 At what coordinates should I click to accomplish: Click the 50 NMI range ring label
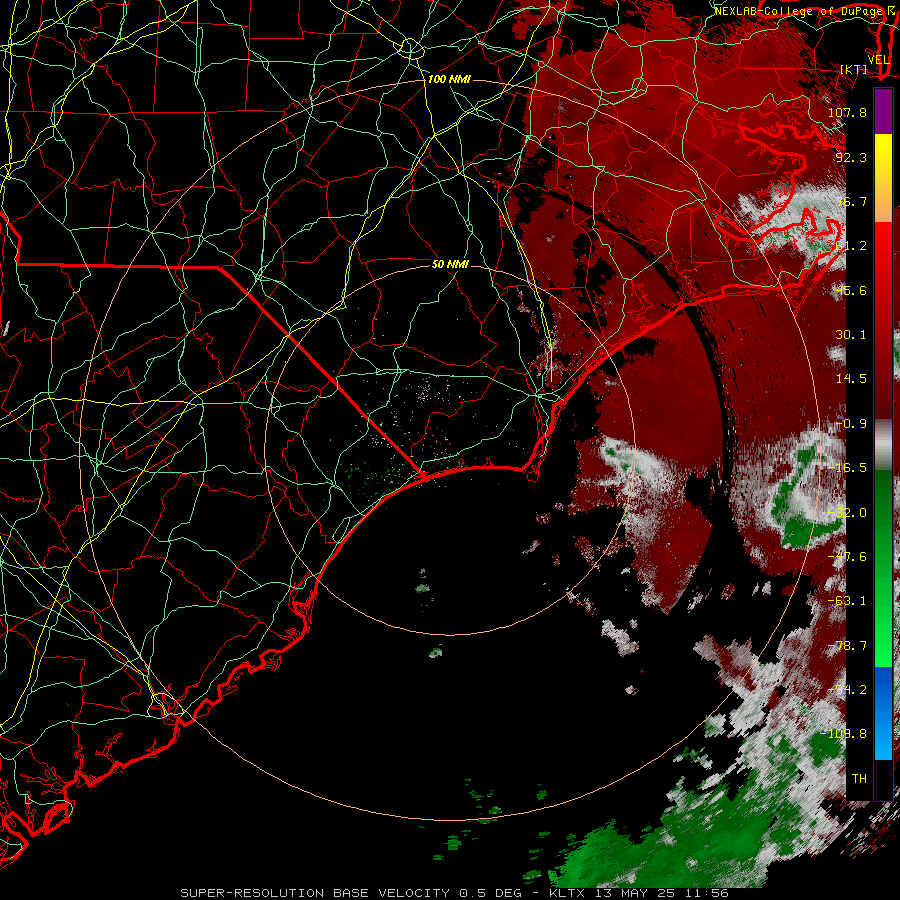click(x=450, y=264)
